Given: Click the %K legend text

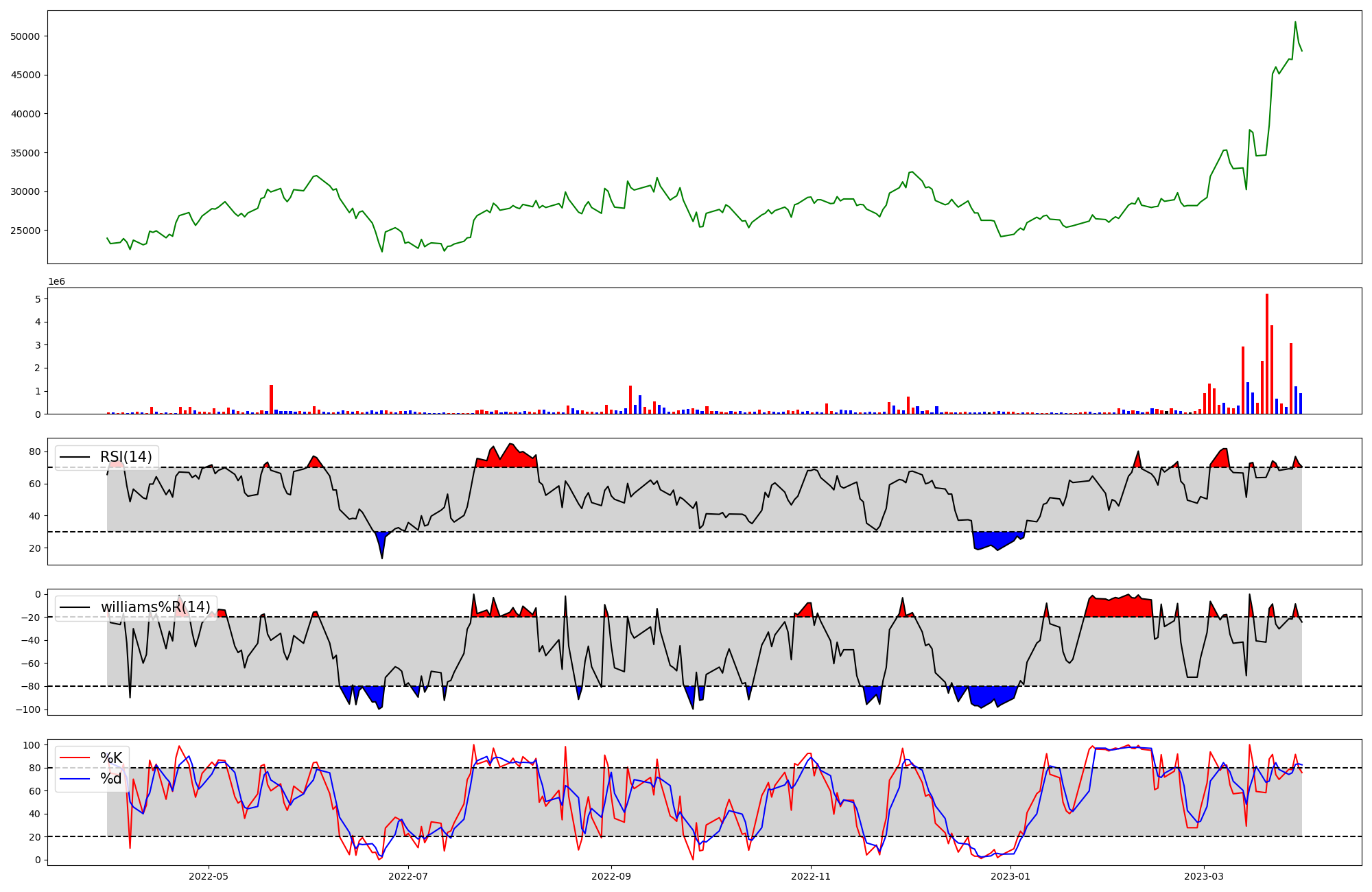Looking at the screenshot, I should pyautogui.click(x=111, y=758).
